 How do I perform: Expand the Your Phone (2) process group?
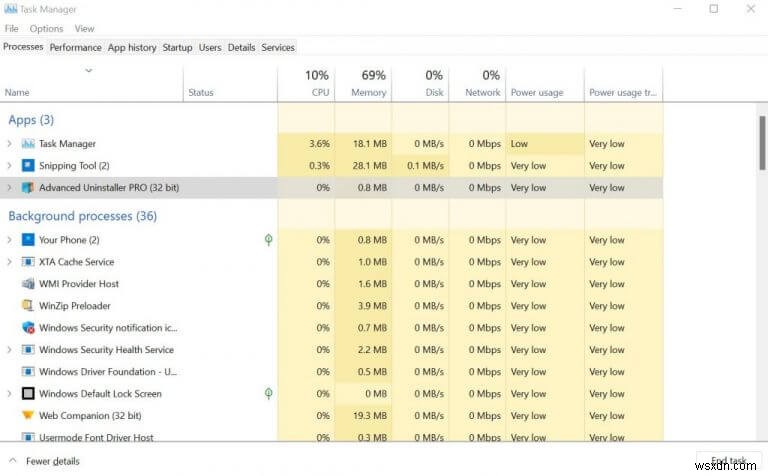[x=9, y=240]
